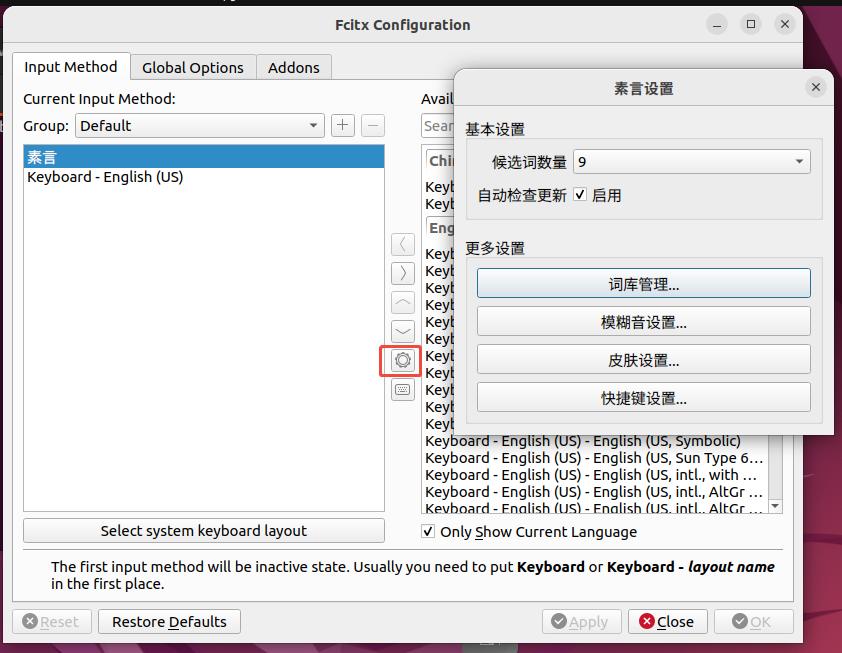Click the Apply button
The height and width of the screenshot is (653, 842).
pyautogui.click(x=582, y=621)
